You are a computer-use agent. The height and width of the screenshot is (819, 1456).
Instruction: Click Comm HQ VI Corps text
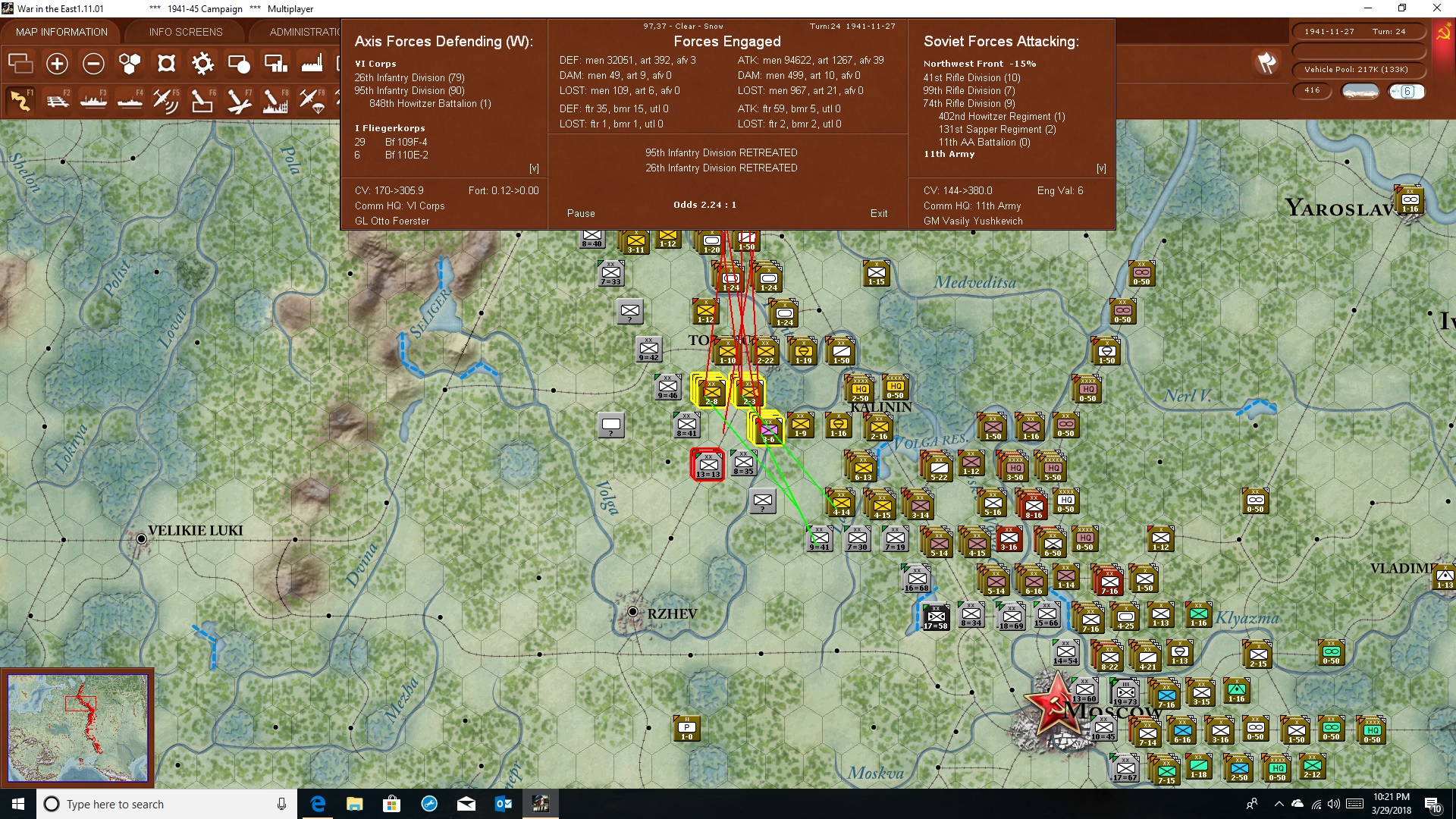coord(400,206)
